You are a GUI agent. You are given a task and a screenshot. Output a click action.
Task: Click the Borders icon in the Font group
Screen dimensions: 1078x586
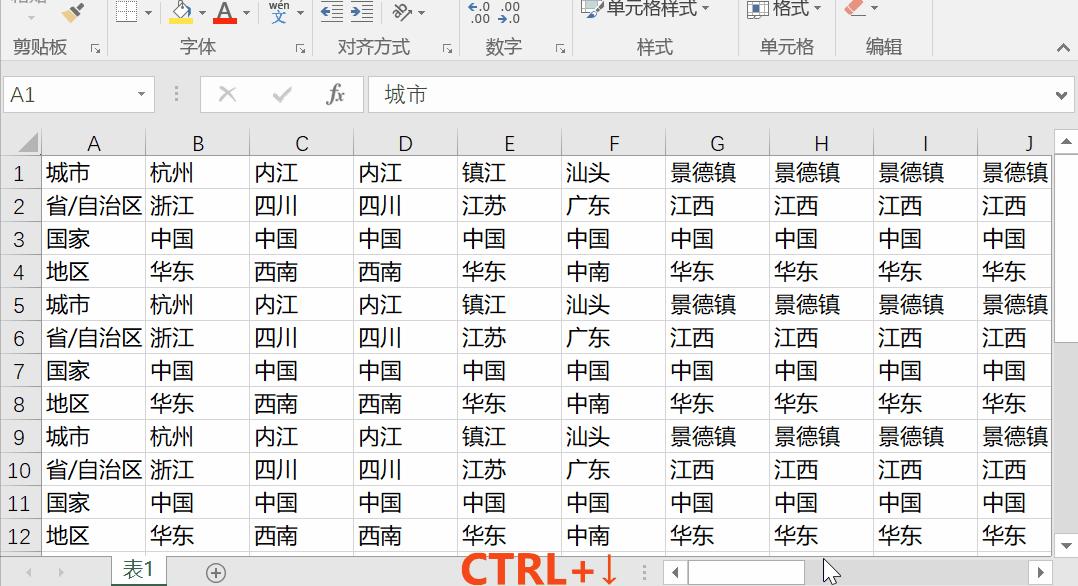coord(126,12)
